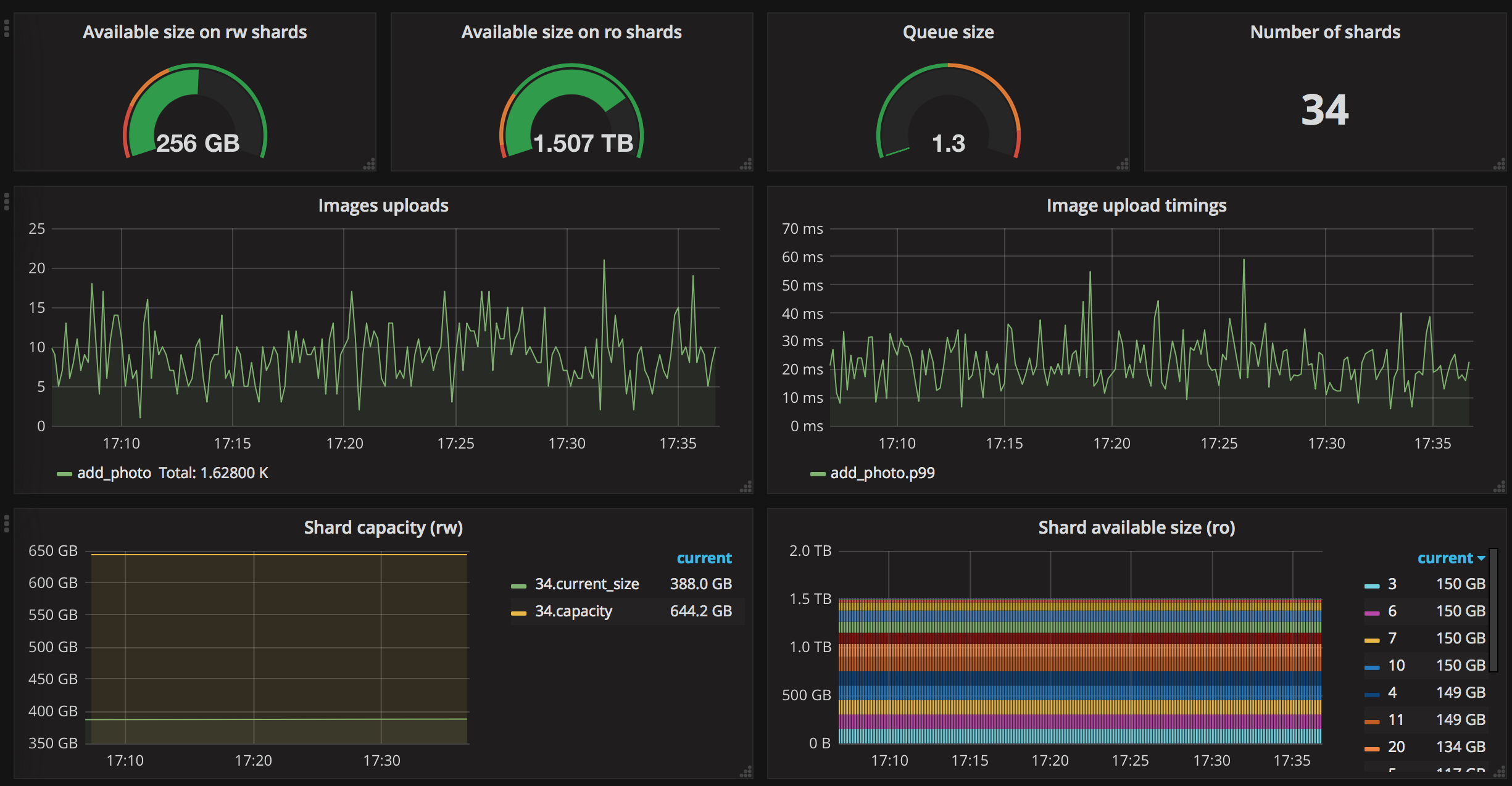The height and width of the screenshot is (786, 1512).
Task: Grab resize handle of Queue size panel
Action: 1123,165
